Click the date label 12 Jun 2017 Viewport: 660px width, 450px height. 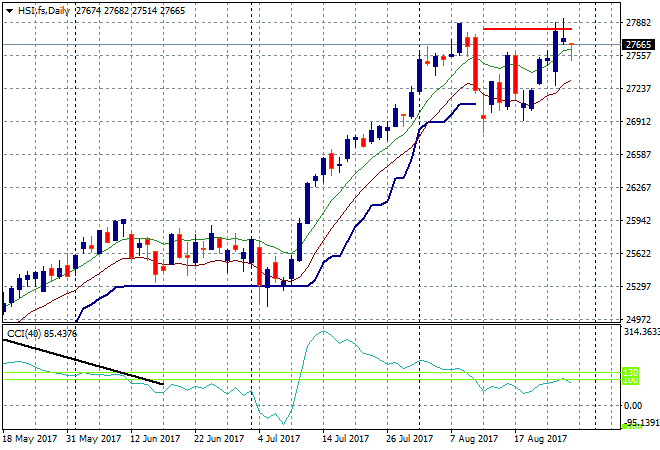click(155, 439)
